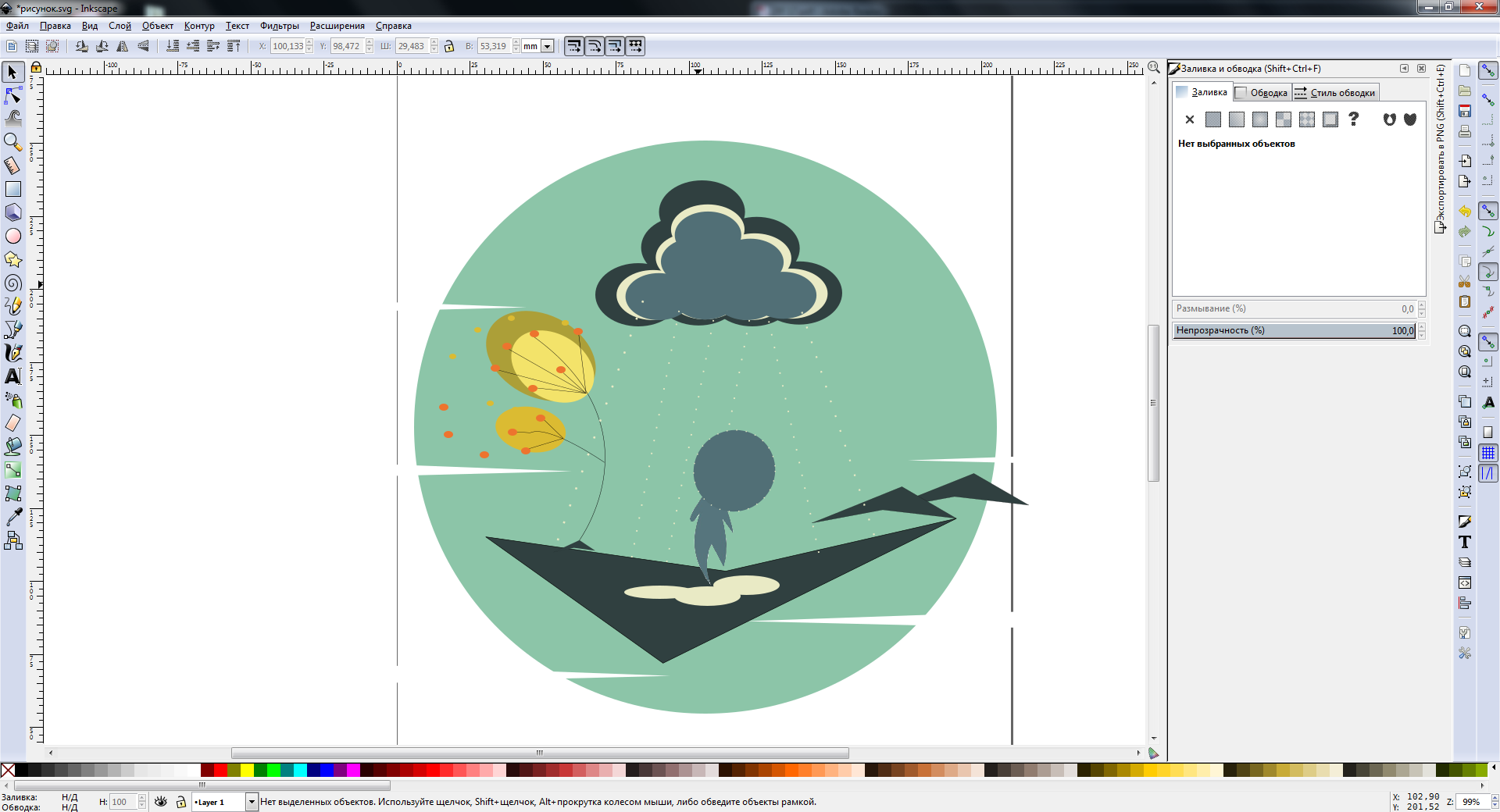
Task: Open the Фильтры menu
Action: point(280,26)
